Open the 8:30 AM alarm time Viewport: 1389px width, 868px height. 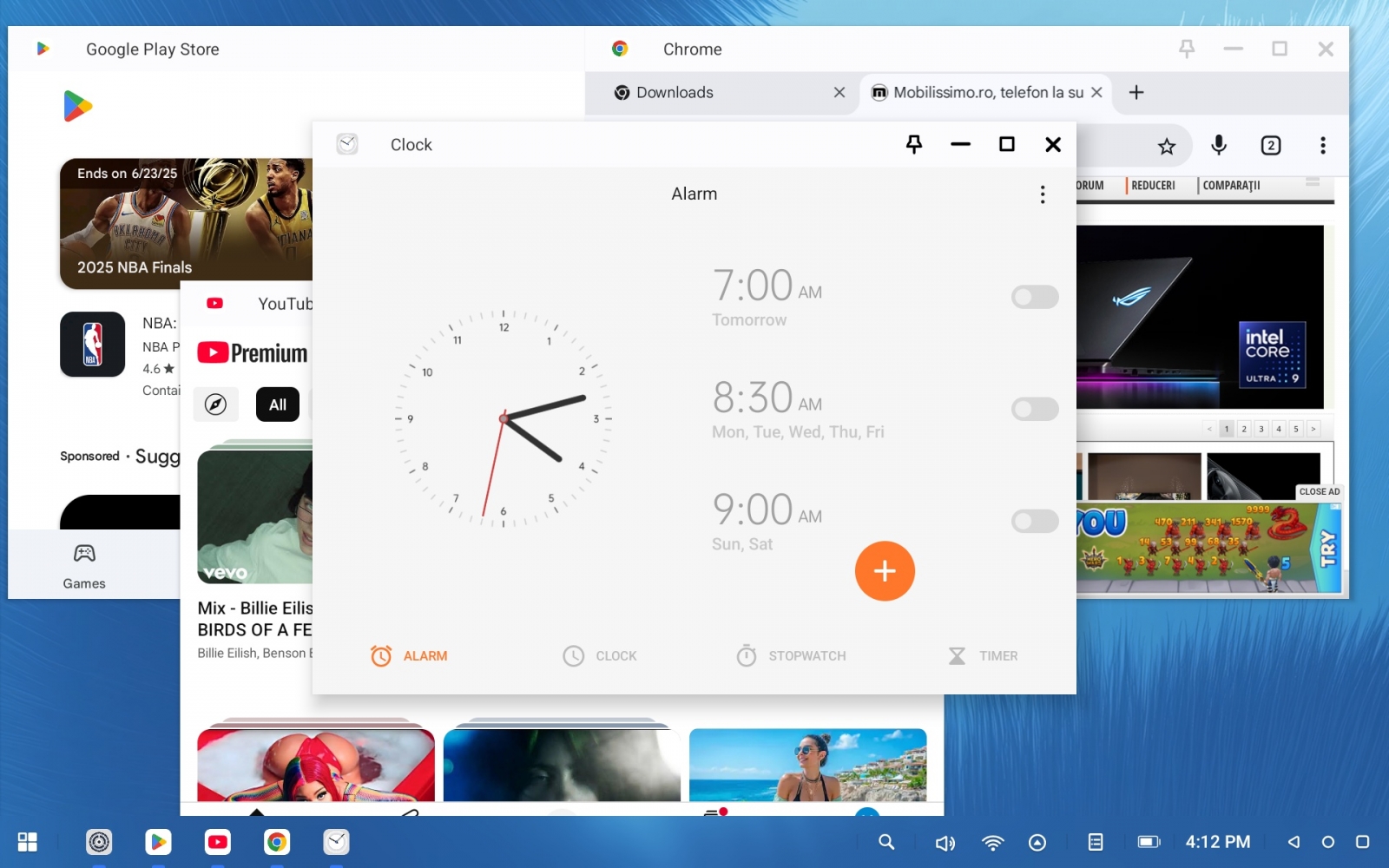click(x=767, y=398)
